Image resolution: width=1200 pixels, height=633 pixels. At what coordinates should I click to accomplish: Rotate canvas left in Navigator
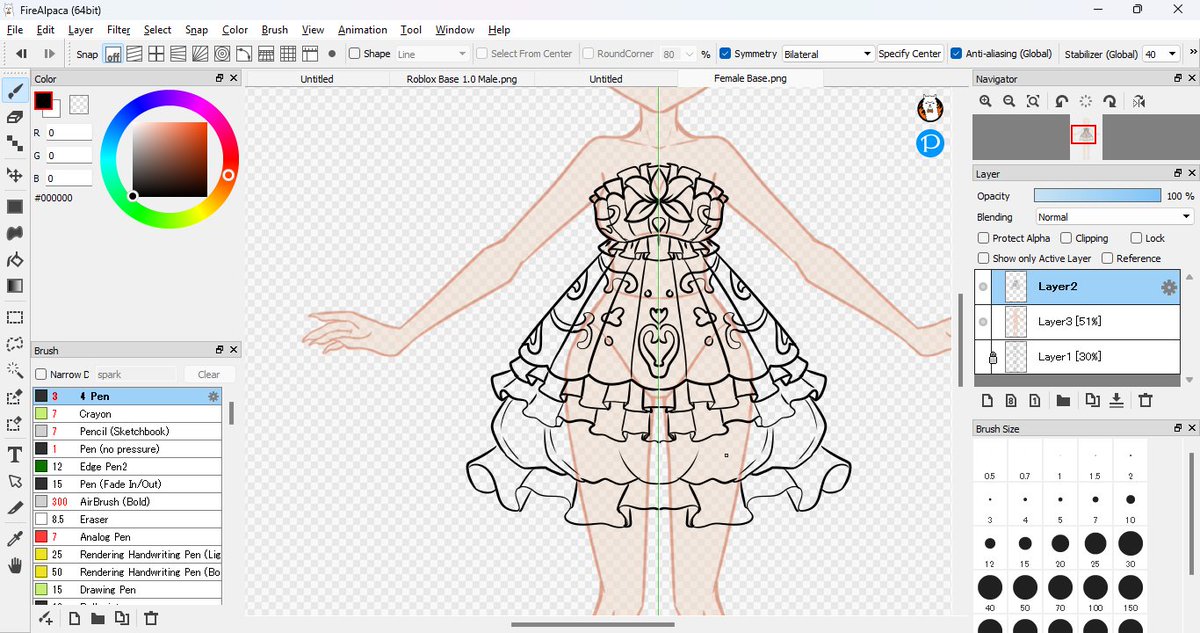pyautogui.click(x=1062, y=101)
